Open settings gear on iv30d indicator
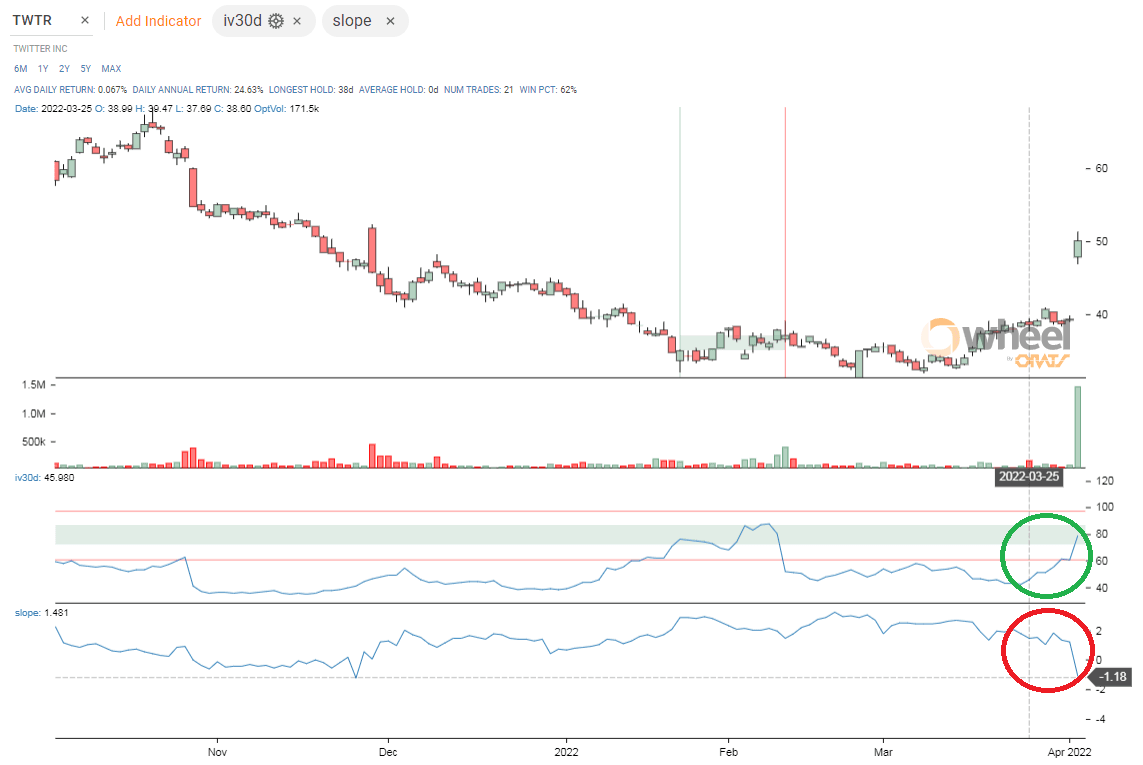This screenshot has width=1143, height=765. click(x=276, y=21)
